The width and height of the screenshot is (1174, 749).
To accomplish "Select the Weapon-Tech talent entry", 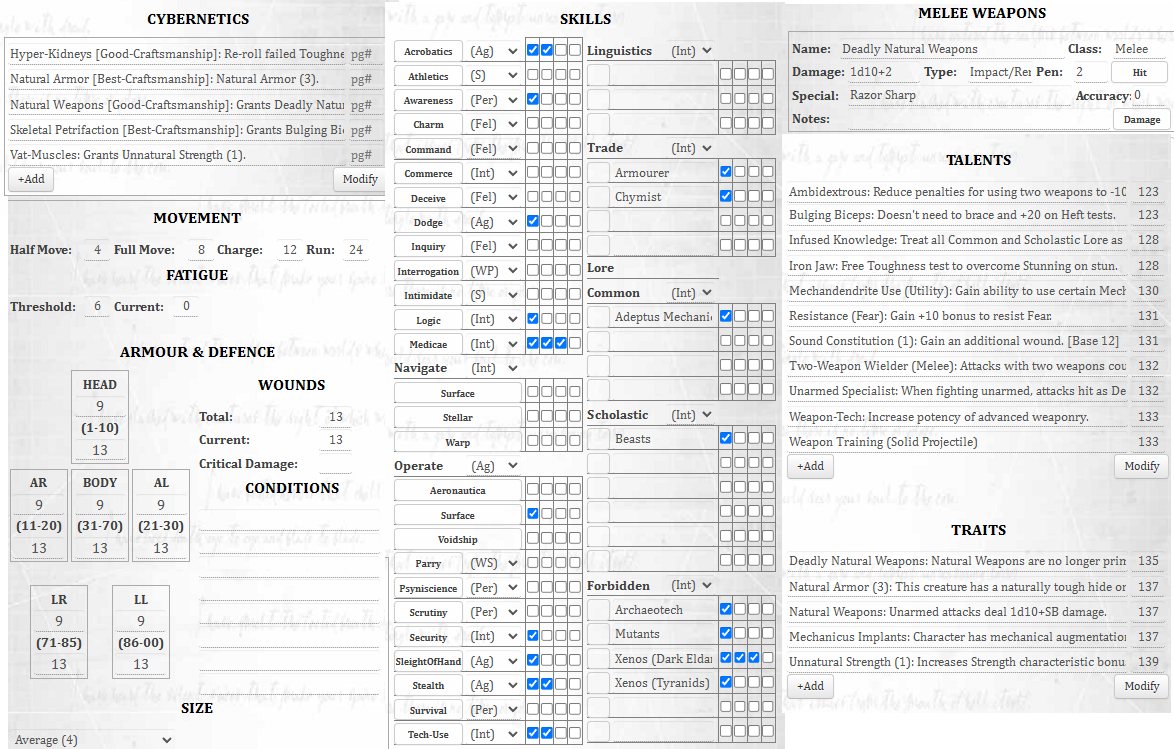I will [x=958, y=416].
